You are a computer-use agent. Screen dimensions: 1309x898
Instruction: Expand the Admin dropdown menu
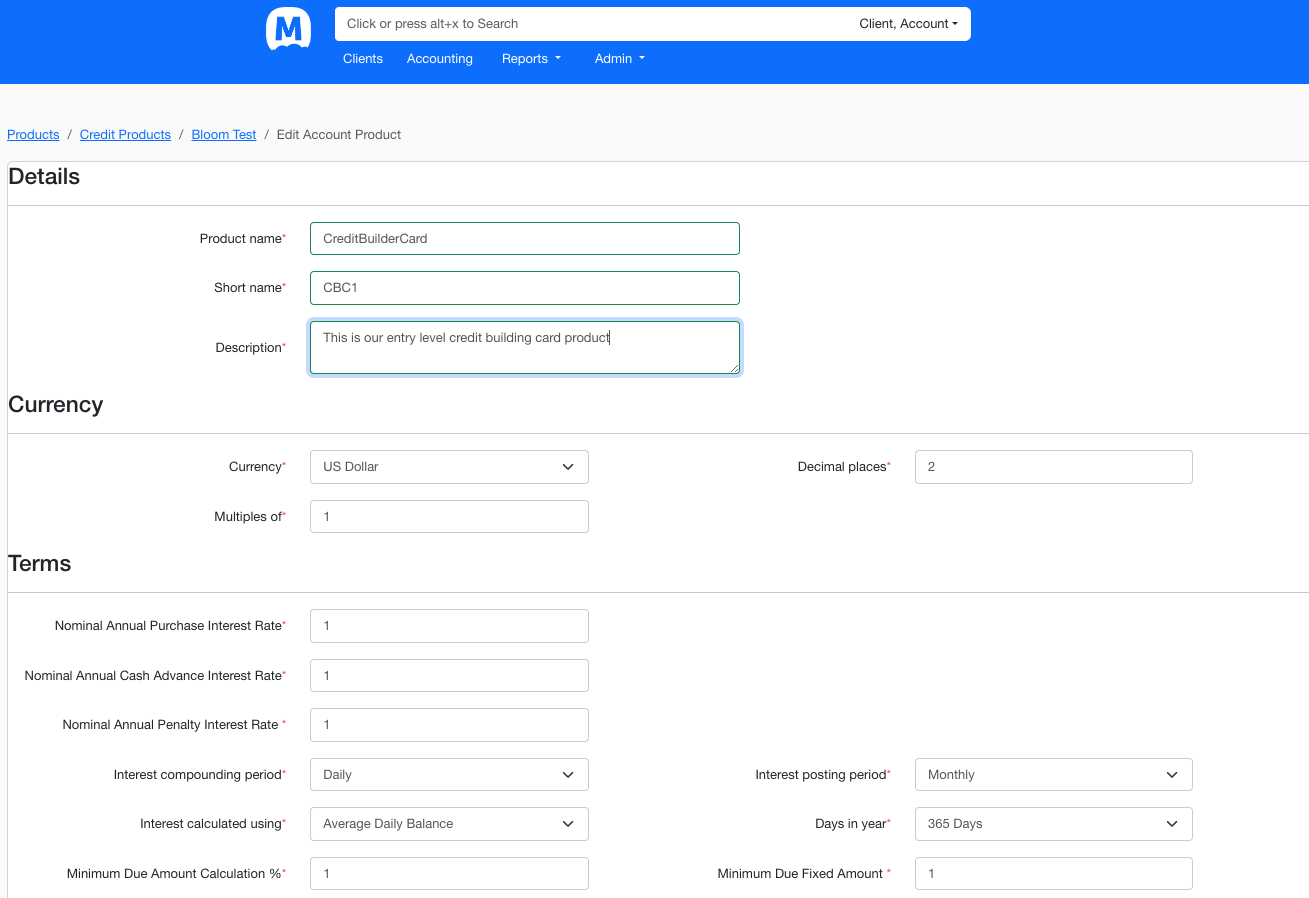coord(619,59)
